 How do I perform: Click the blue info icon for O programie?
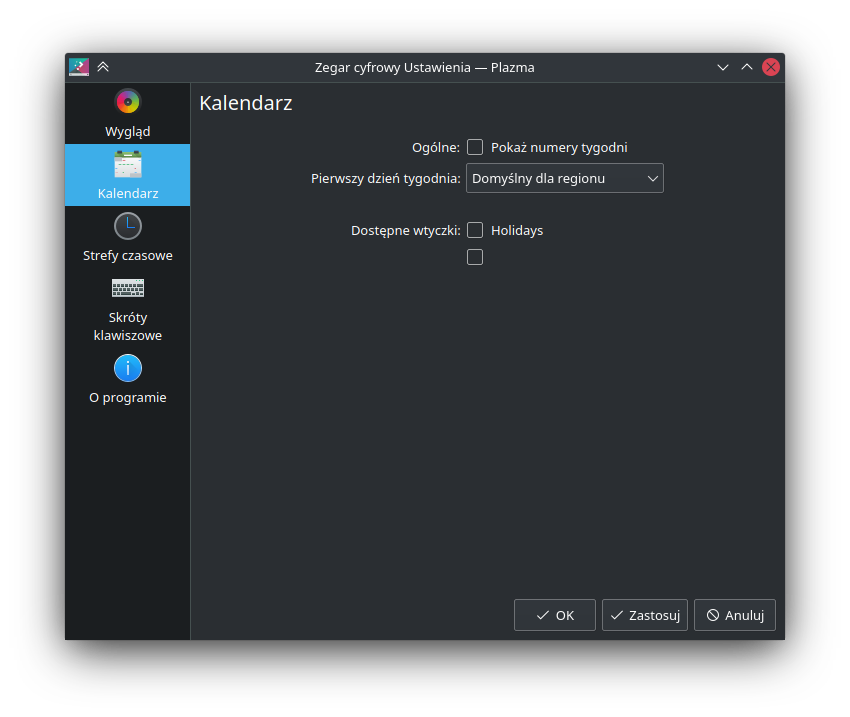(127, 368)
